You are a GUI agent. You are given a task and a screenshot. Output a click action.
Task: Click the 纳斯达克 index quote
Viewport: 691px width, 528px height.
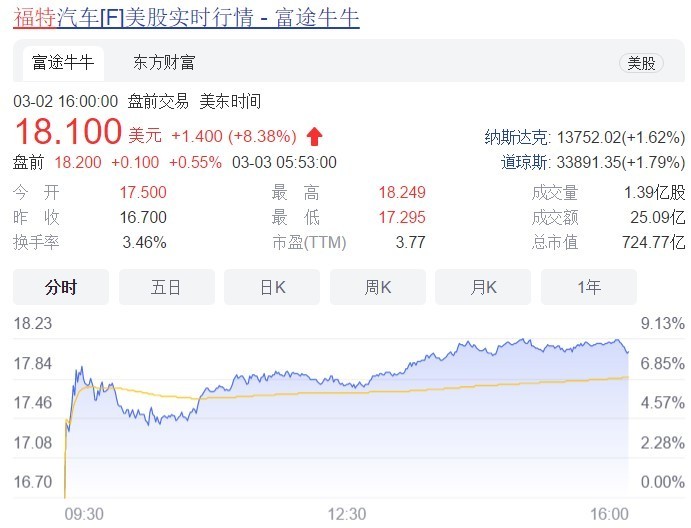click(584, 138)
